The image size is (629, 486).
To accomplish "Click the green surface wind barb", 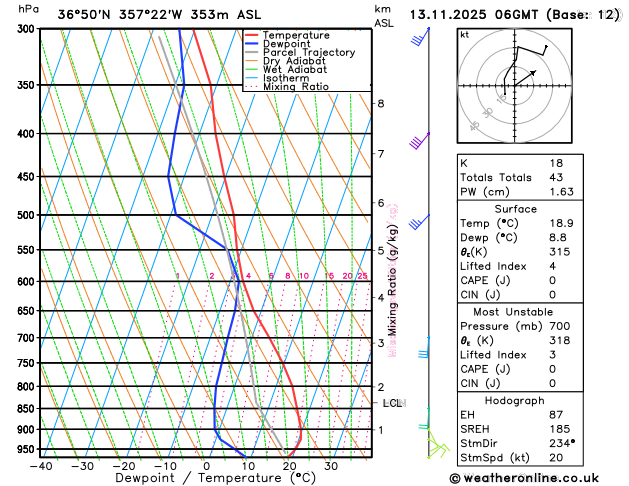I will [x=438, y=444].
